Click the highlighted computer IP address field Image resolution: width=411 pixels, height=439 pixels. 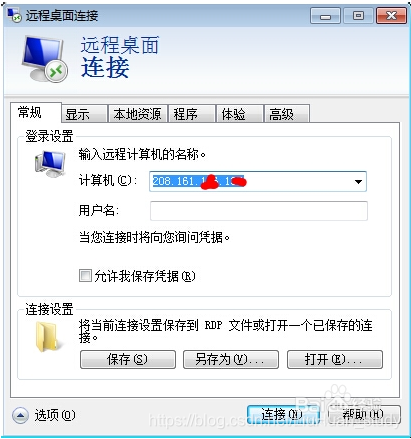tap(258, 181)
